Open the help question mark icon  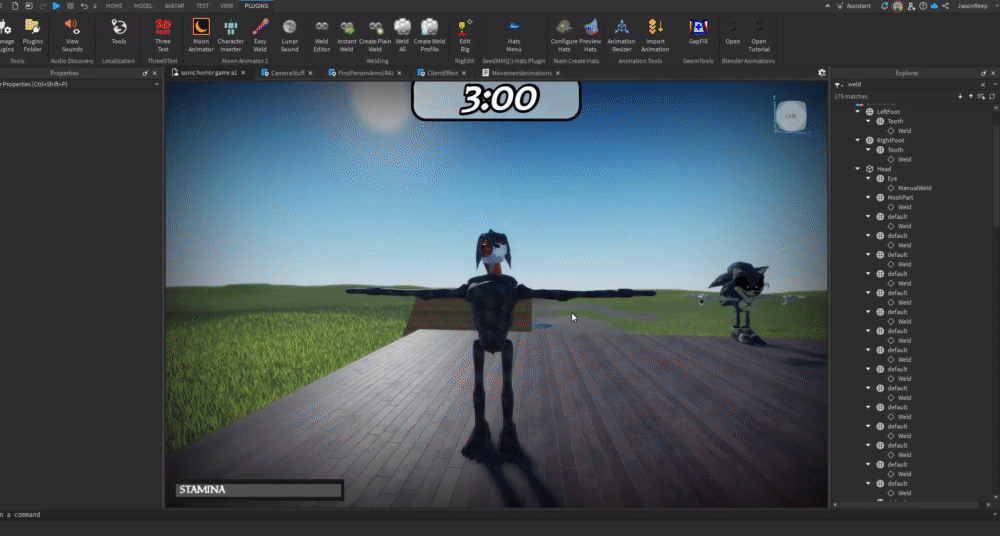[923, 6]
